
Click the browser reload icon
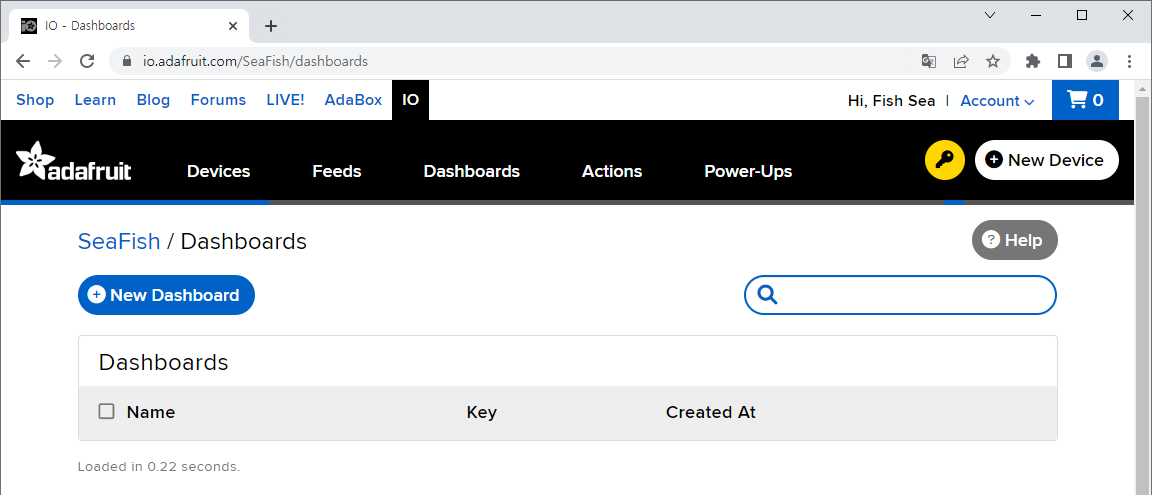click(87, 62)
